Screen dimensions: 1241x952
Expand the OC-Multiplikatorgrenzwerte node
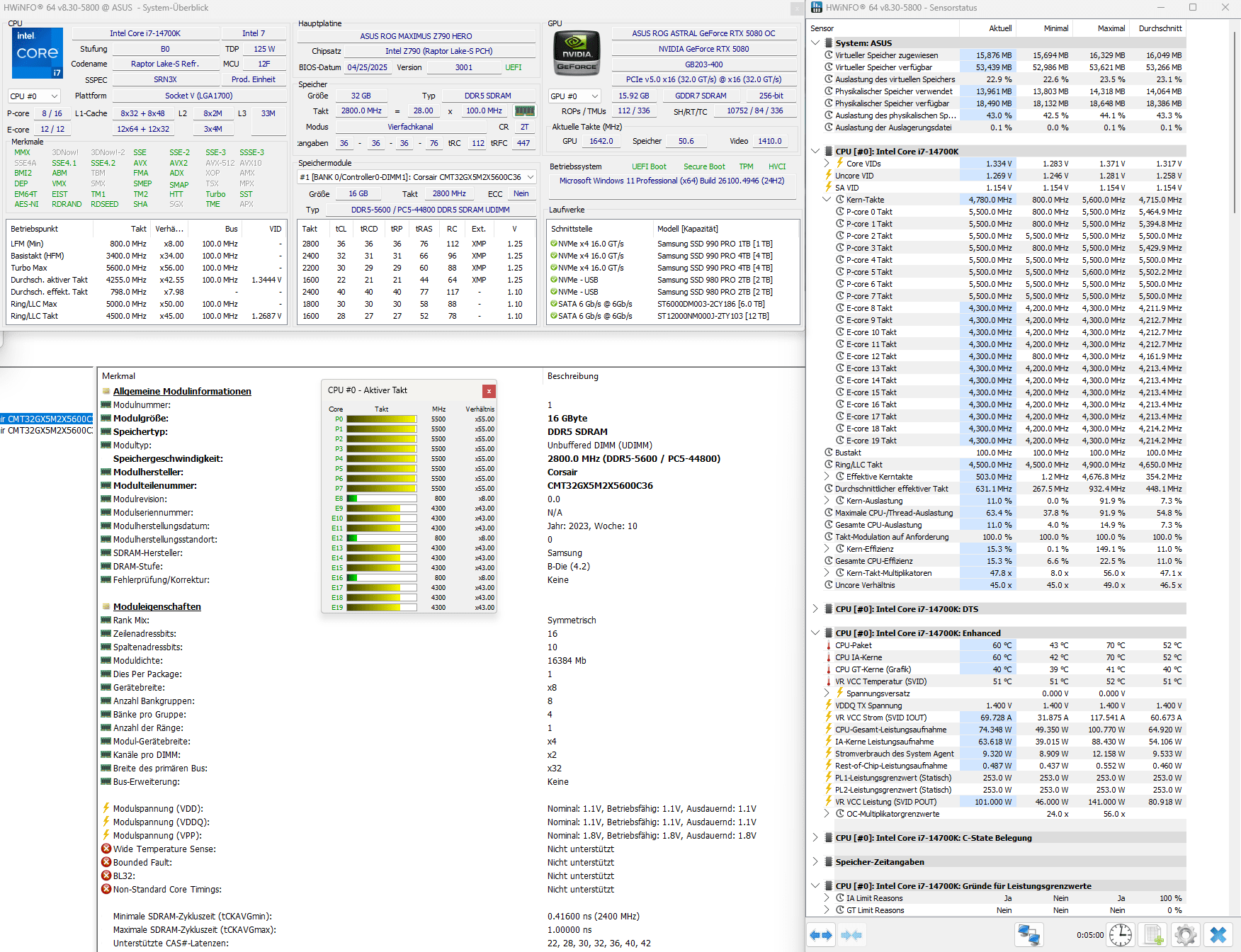[x=827, y=814]
